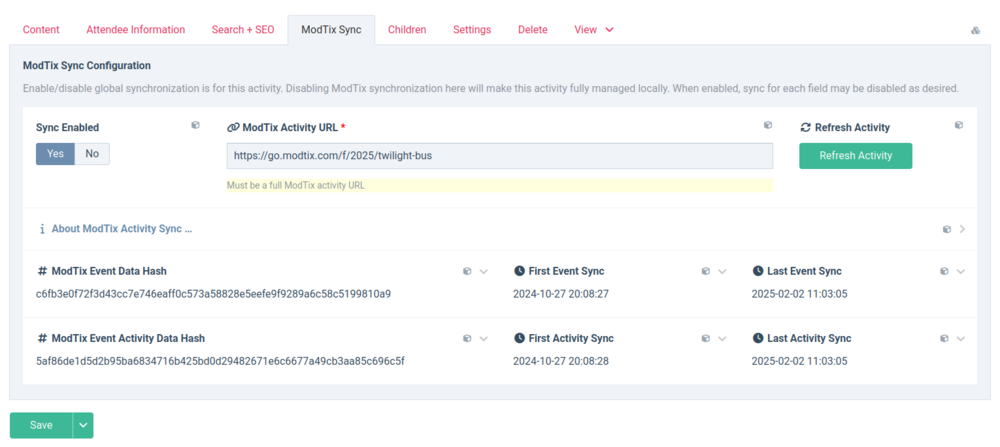Open the Search + SEO tab
Screen dimensions: 1000x447
tap(242, 30)
